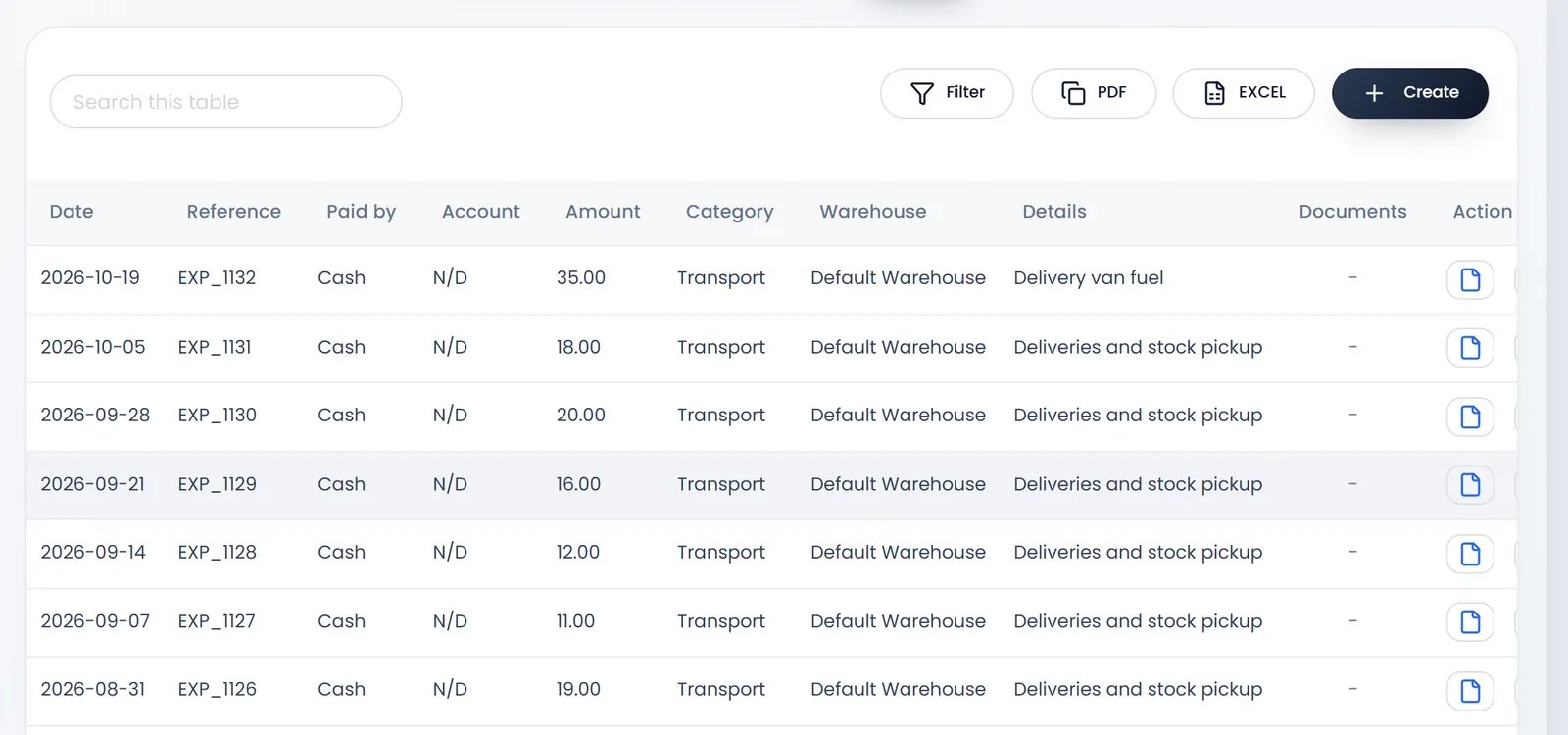Open document icon for EXP_1127 row
This screenshot has width=1568, height=735.
pyautogui.click(x=1470, y=622)
